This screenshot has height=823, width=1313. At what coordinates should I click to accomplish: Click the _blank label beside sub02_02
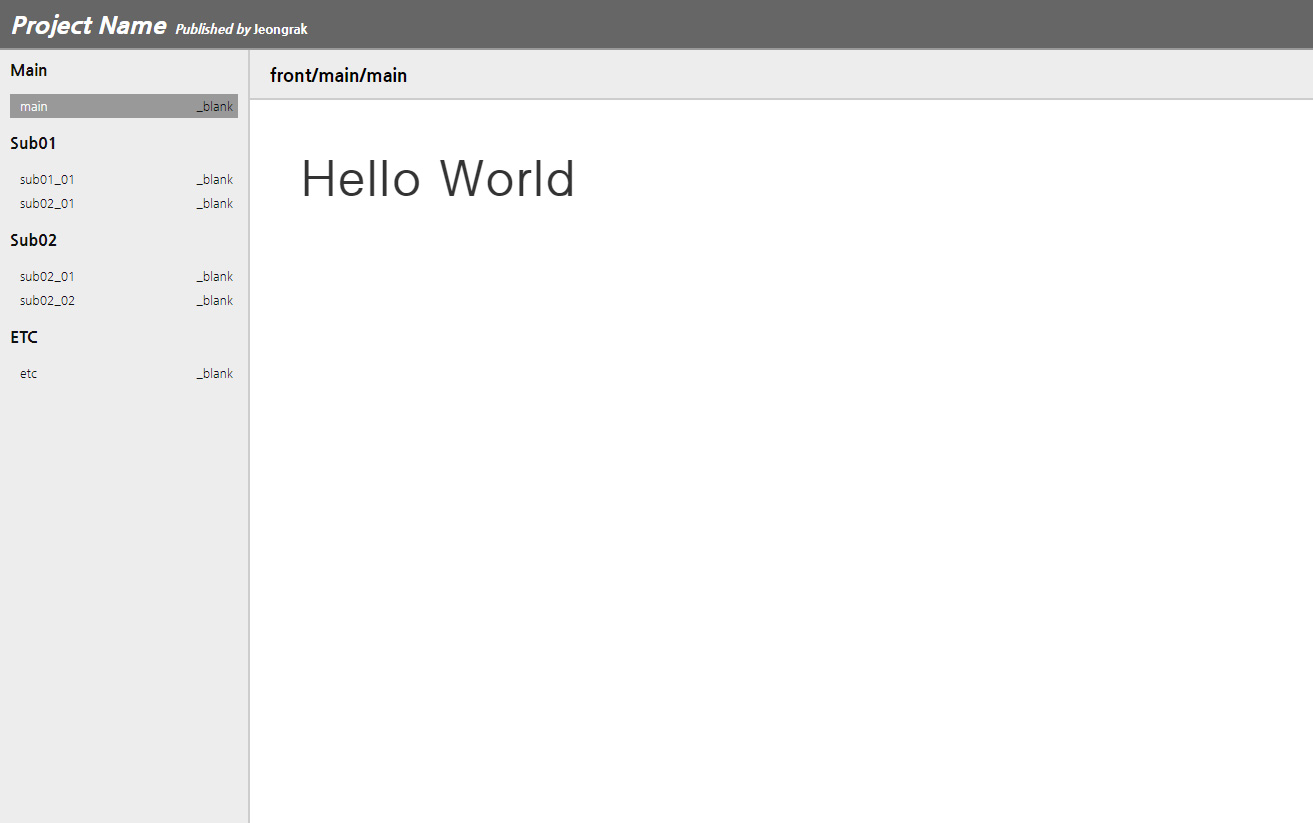tap(214, 300)
